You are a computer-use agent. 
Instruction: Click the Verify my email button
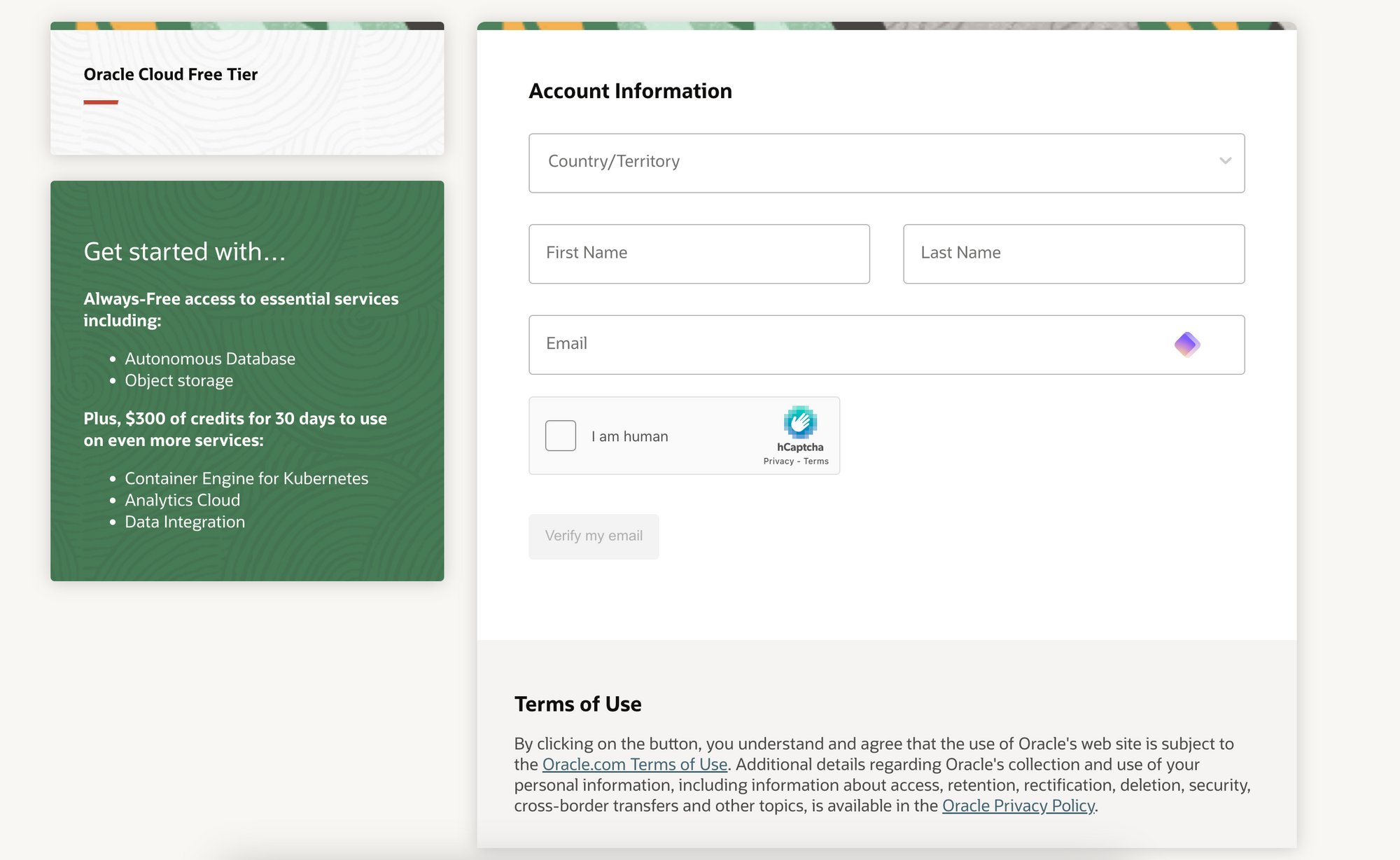pos(594,536)
